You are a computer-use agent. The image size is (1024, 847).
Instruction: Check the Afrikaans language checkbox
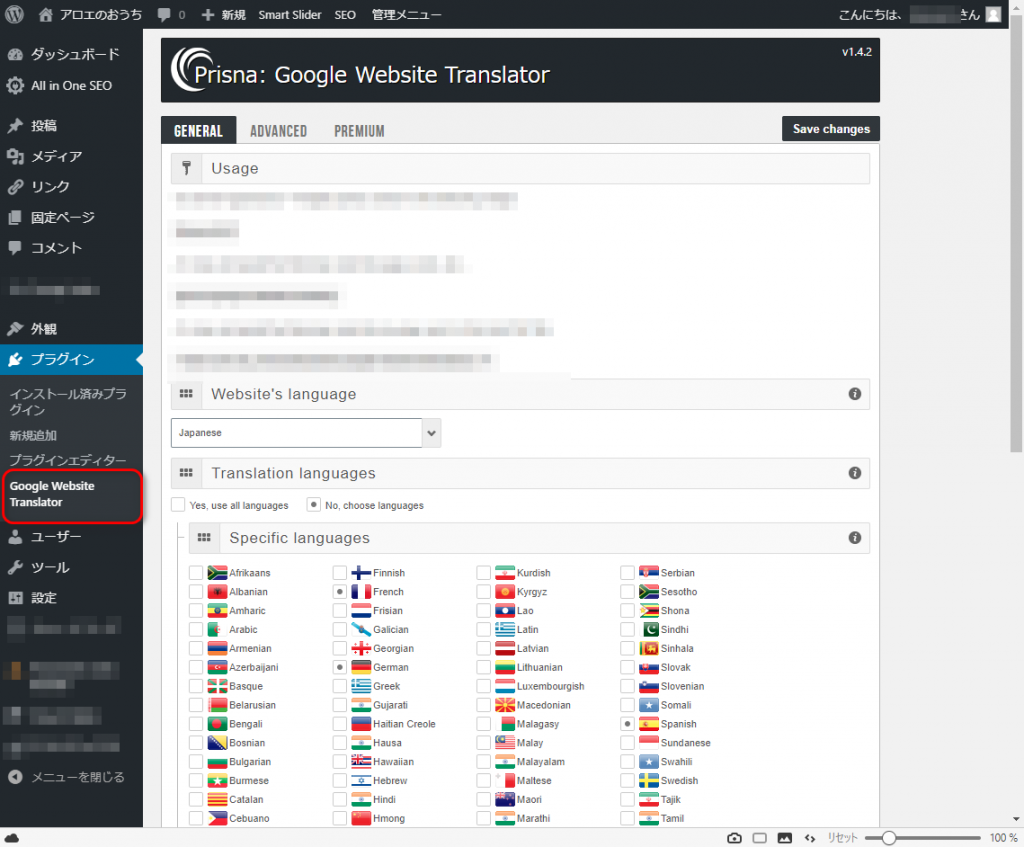click(196, 573)
